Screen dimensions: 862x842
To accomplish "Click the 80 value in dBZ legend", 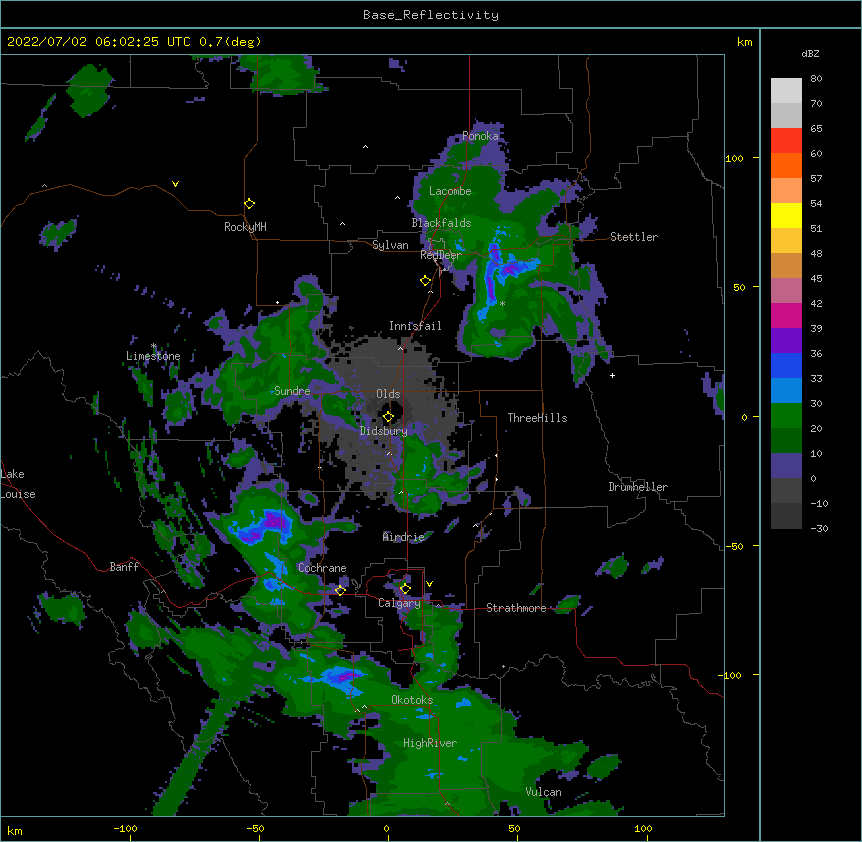I will (816, 79).
